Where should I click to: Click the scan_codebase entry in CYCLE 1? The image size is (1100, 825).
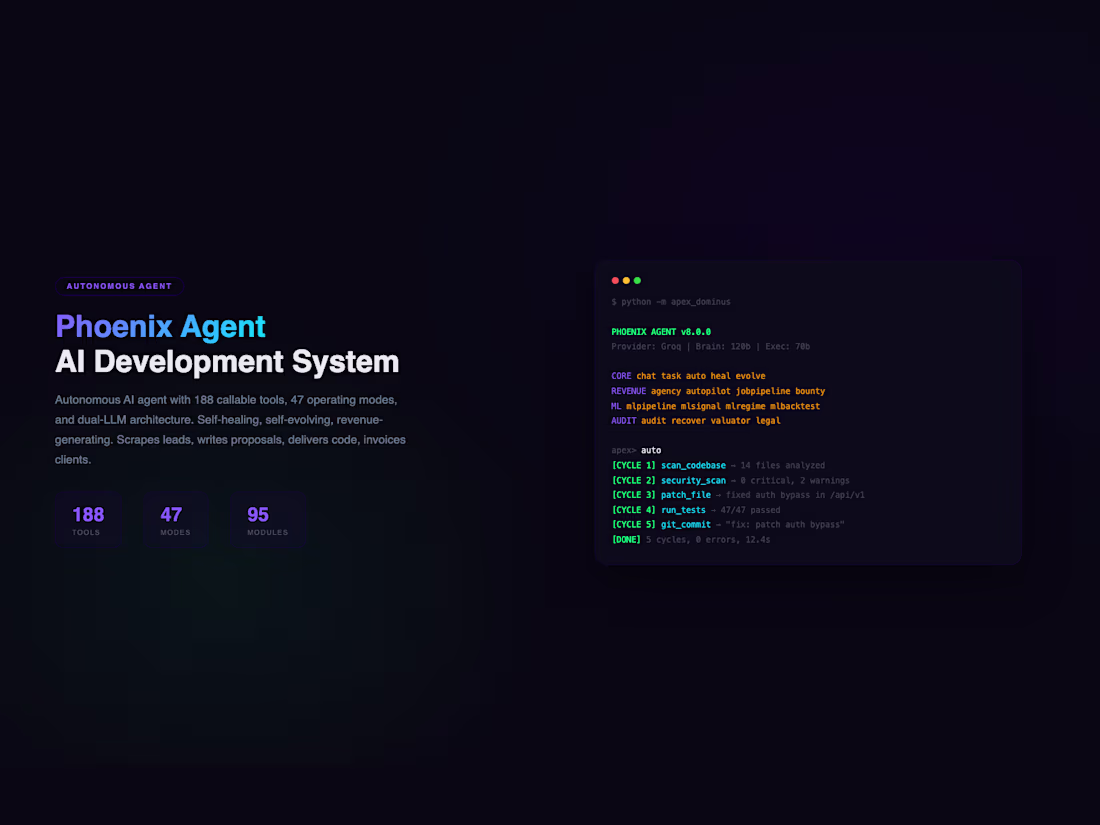[x=693, y=465]
